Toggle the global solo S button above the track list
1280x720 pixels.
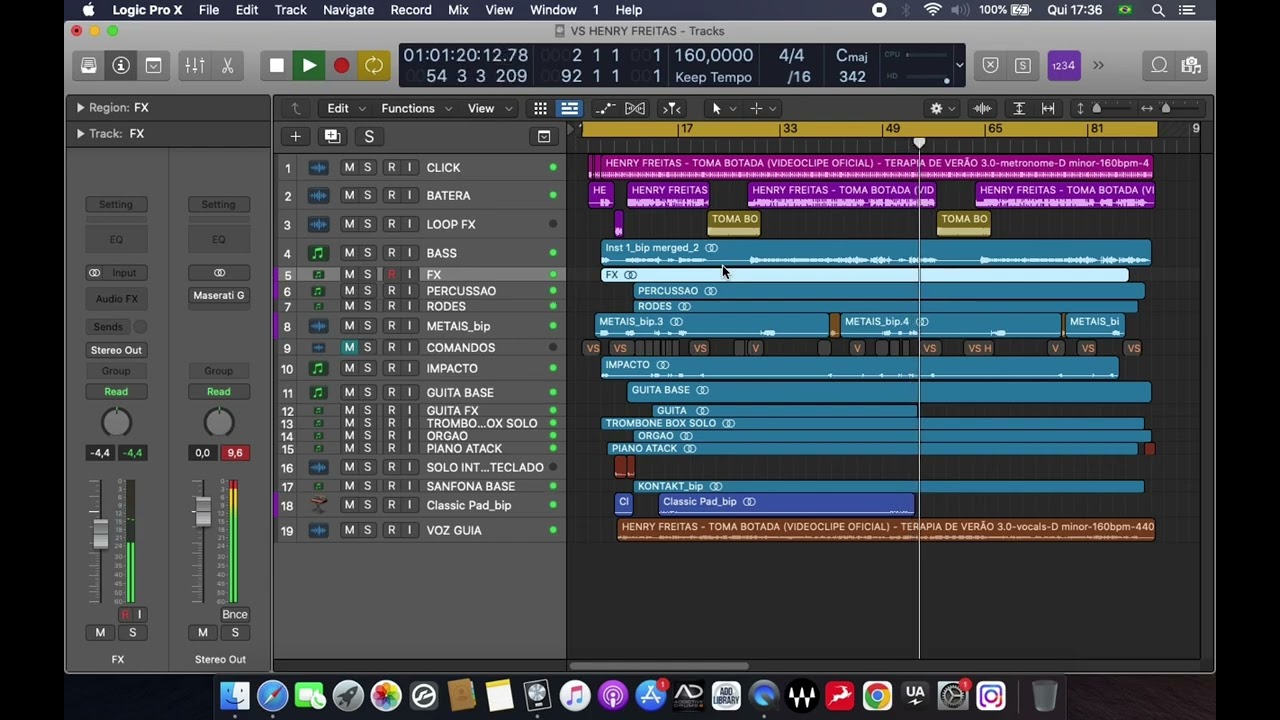[369, 136]
